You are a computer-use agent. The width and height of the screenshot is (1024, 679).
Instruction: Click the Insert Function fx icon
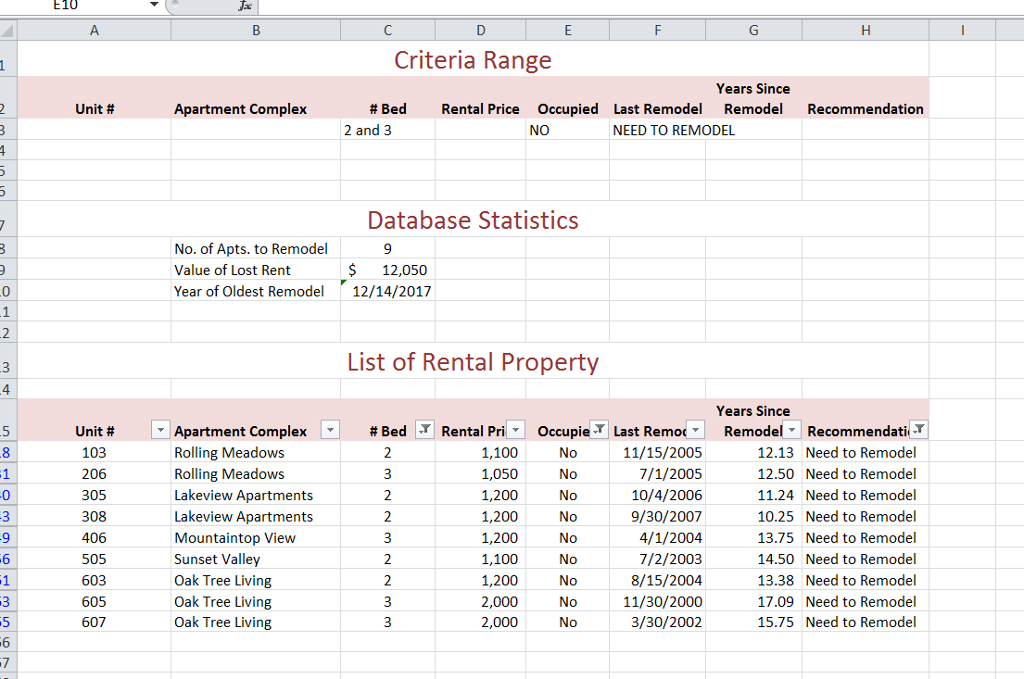(246, 5)
